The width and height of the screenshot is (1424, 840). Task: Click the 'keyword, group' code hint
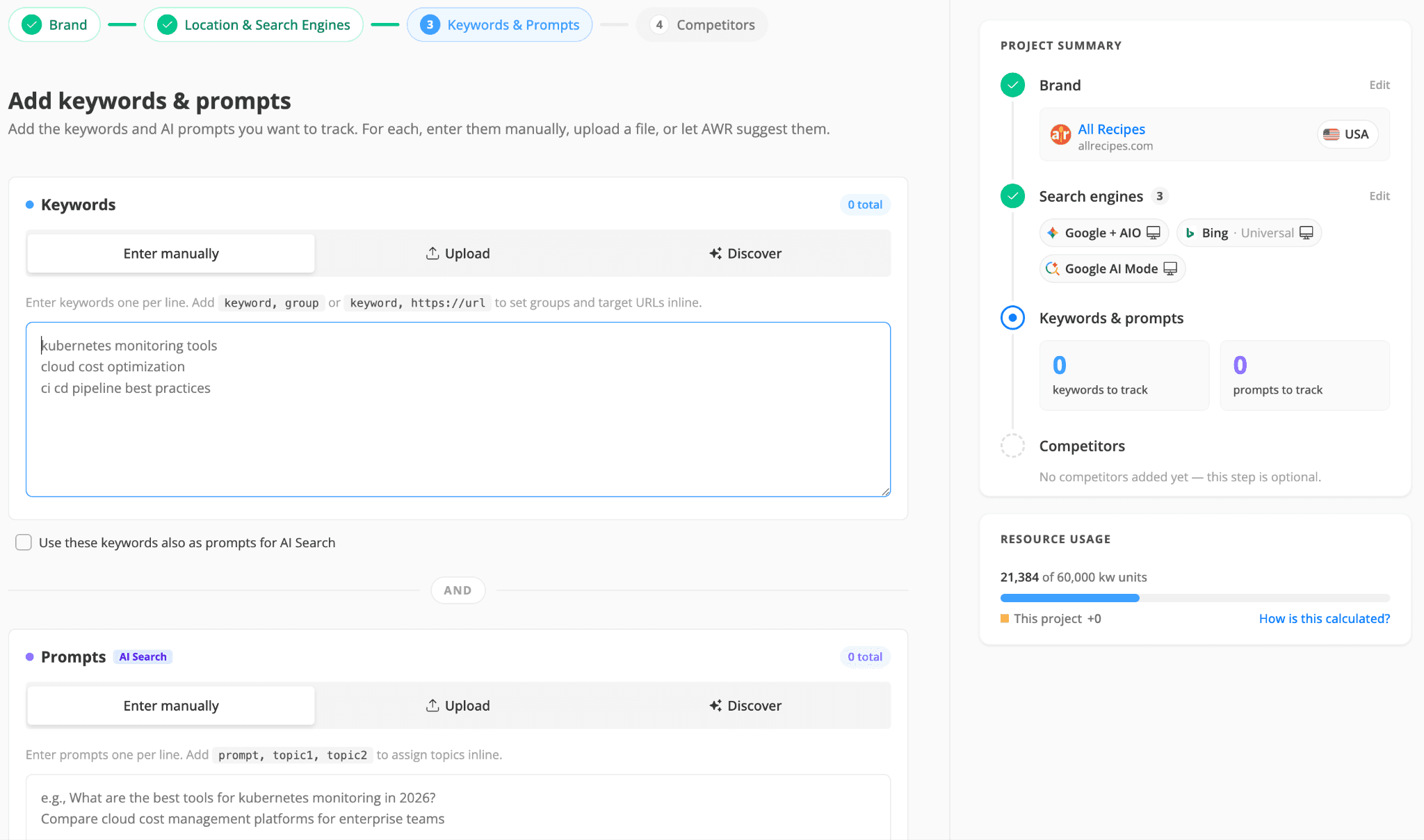pyautogui.click(x=271, y=302)
